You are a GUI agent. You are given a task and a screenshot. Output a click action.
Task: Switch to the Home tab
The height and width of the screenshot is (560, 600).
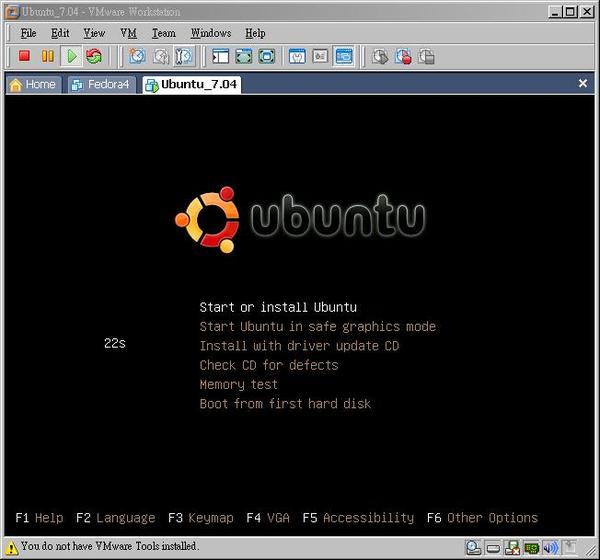coord(33,84)
